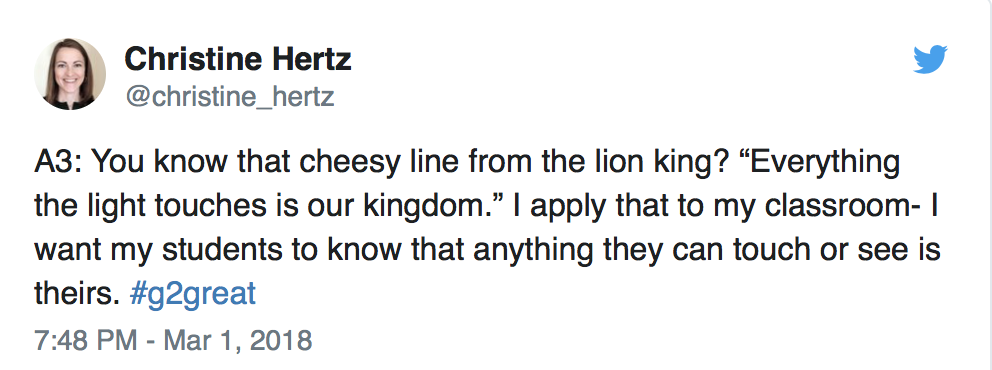Follow the #g2great hashtag link
The width and height of the screenshot is (992, 370).
(192, 295)
